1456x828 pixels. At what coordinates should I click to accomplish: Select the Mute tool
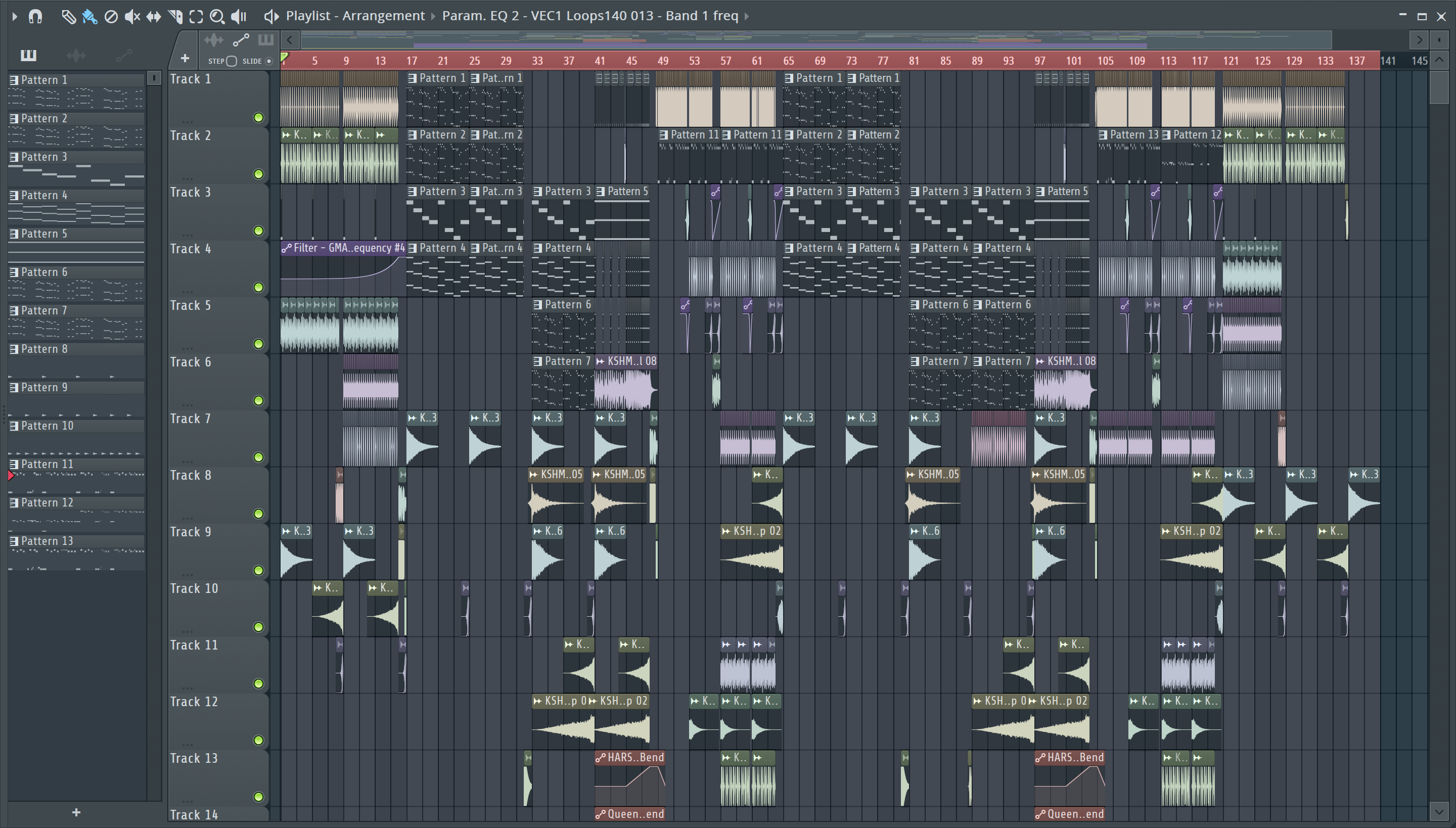(x=132, y=17)
